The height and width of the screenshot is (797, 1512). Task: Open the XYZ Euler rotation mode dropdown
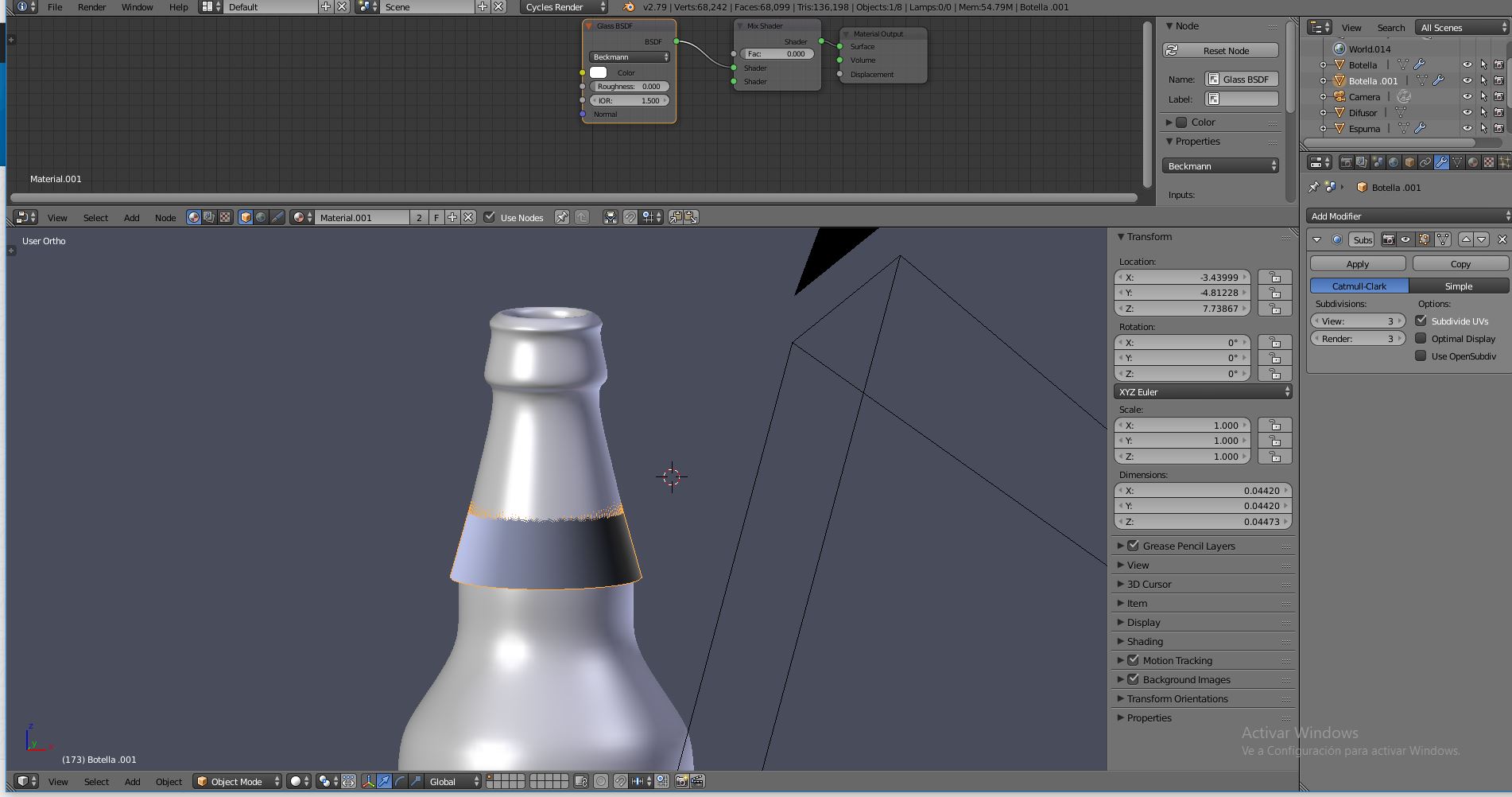tap(1203, 391)
